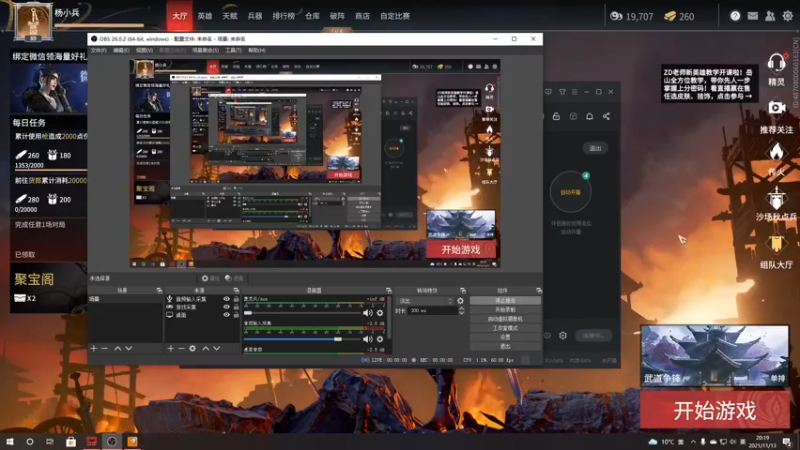Open the game mail envelope icon

(753, 16)
